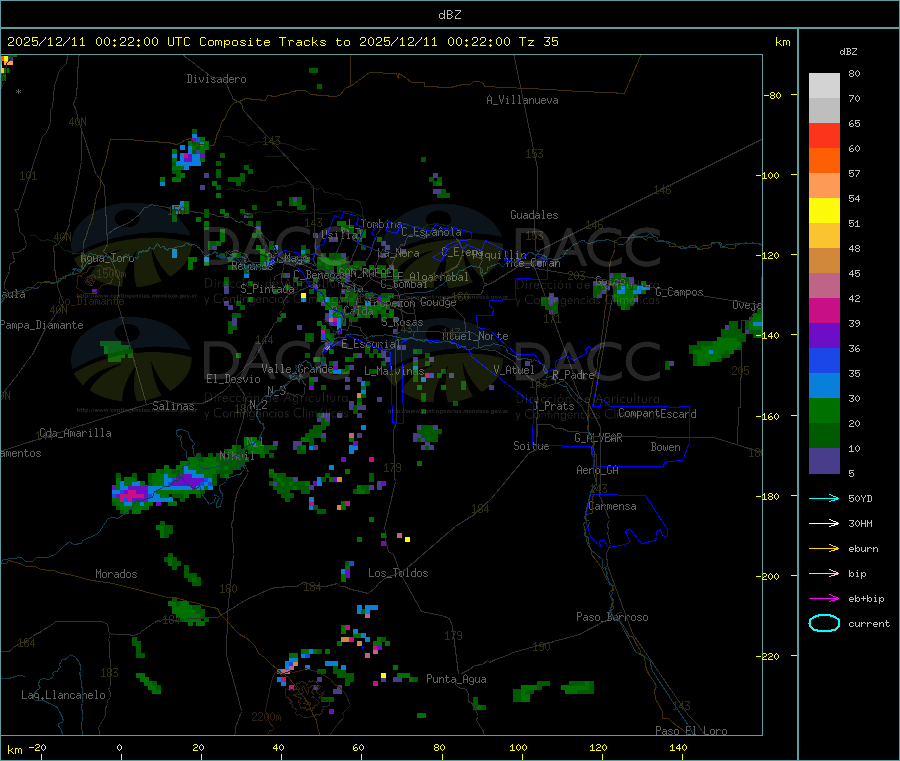Click the Punta_Agua map label
Image resolution: width=900 pixels, height=761 pixels.
pyautogui.click(x=456, y=680)
